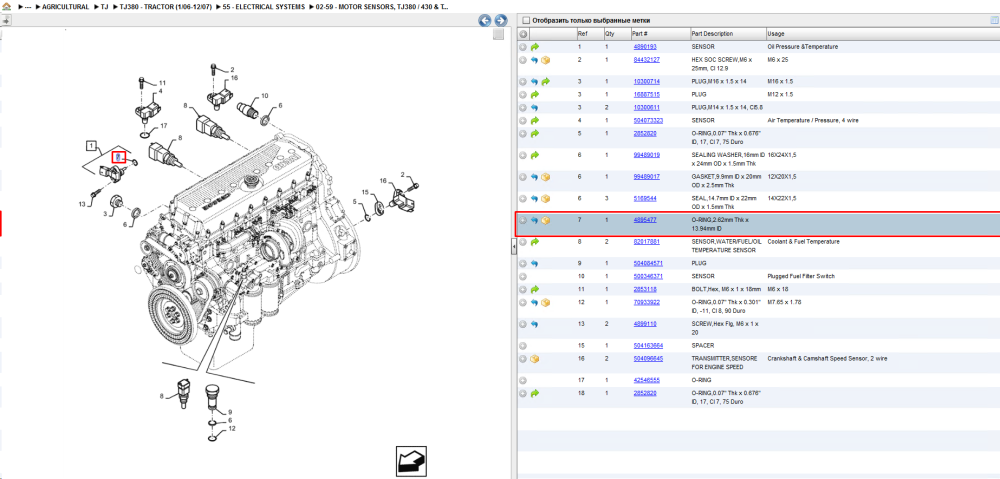The width and height of the screenshot is (1000, 479).
Task: Open the TJ breadcrumb
Action: [x=104, y=7]
